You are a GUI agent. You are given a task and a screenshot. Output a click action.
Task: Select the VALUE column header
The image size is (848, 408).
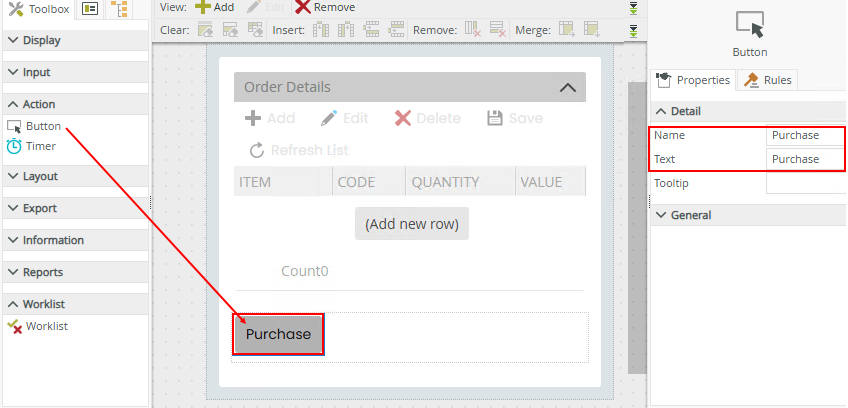pyautogui.click(x=551, y=182)
